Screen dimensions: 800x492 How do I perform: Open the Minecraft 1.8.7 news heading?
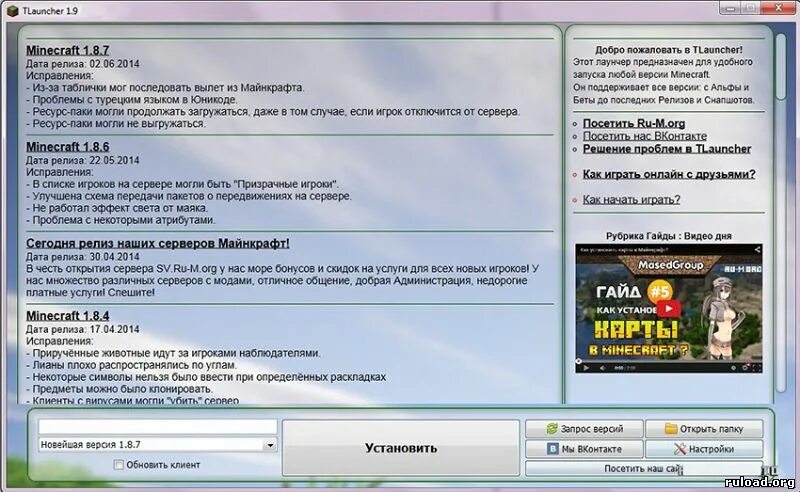pos(67,50)
